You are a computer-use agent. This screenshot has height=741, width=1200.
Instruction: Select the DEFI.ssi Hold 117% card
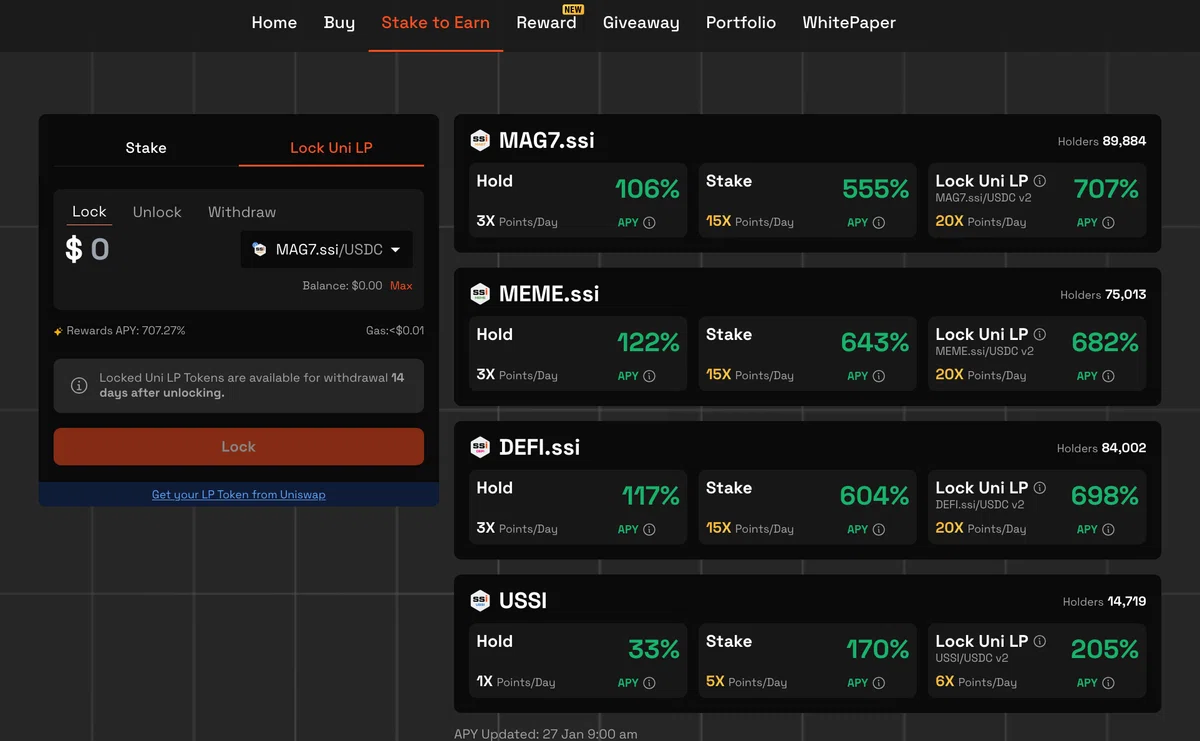[578, 506]
